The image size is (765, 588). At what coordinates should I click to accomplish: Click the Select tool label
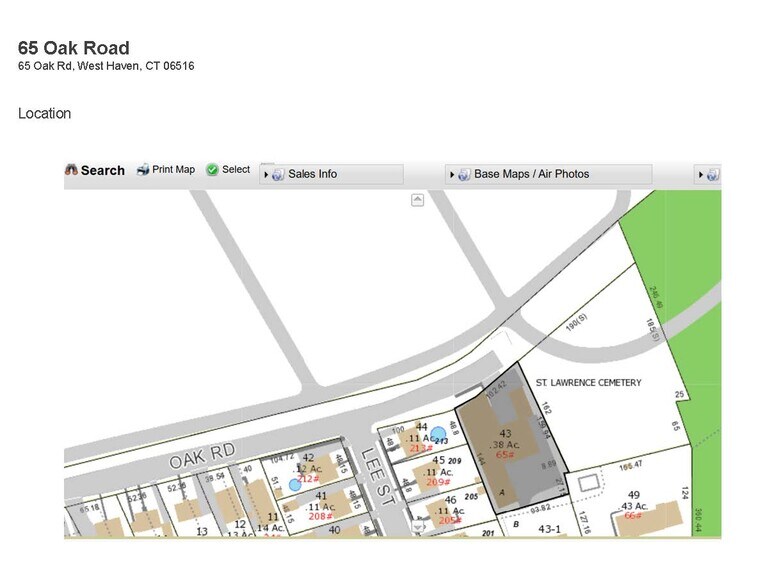tap(236, 170)
